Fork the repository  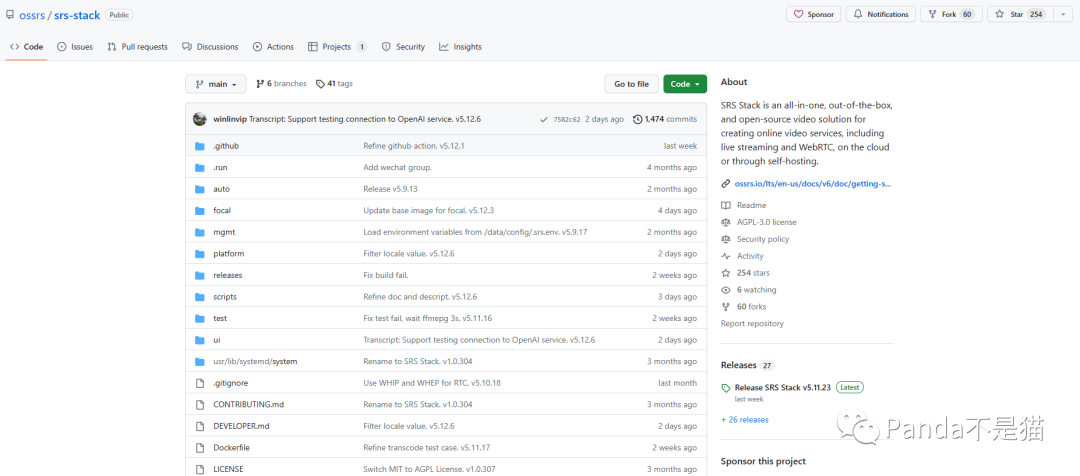951,14
